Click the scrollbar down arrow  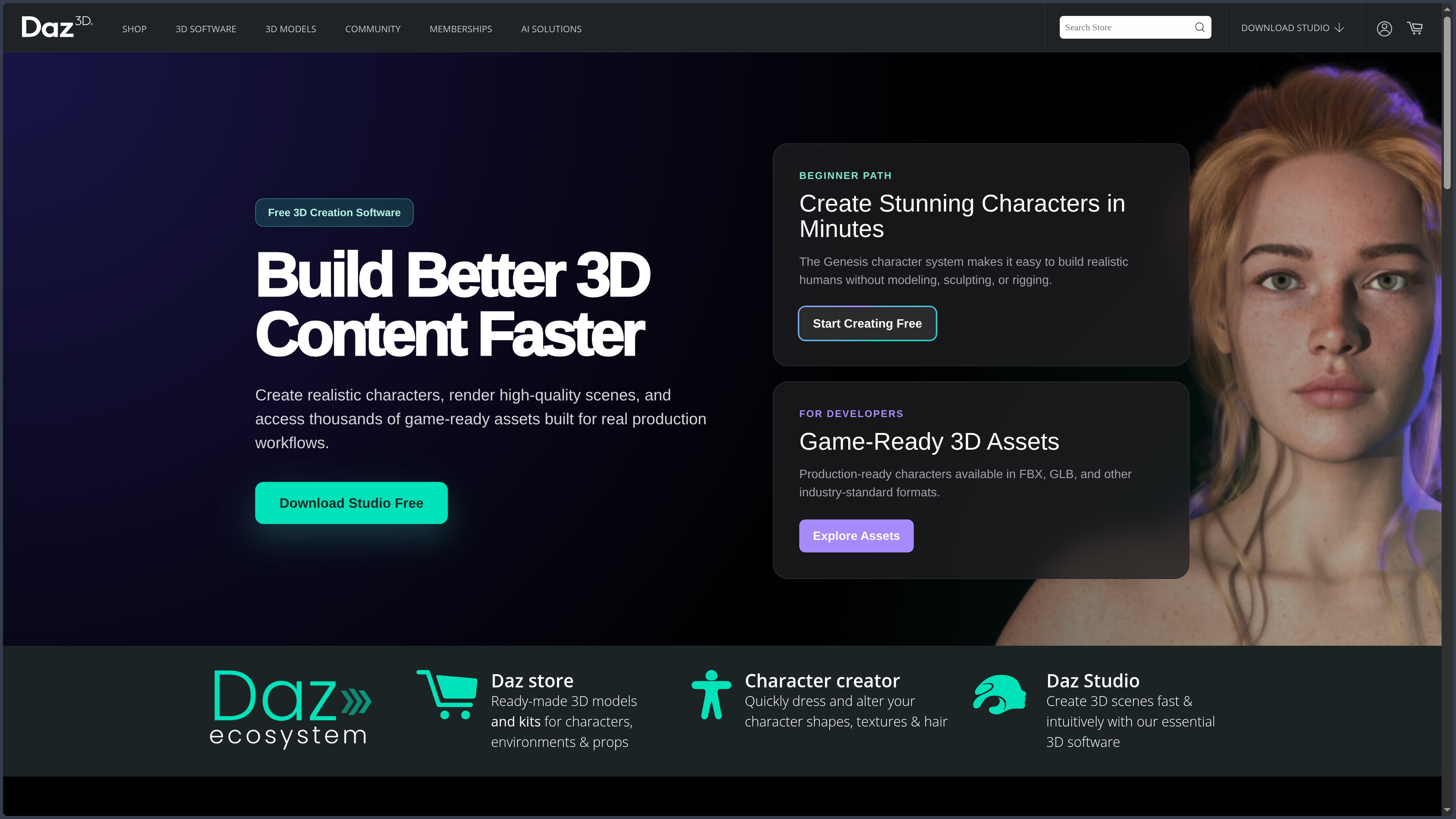(1447, 811)
